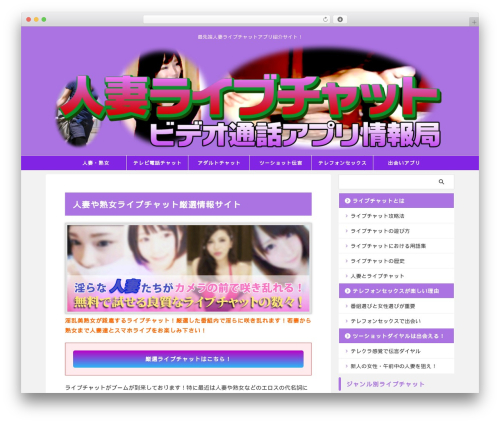Click the ジャンル別ライブチャット sidebar heading
This screenshot has height=423, width=500.
coord(385,384)
